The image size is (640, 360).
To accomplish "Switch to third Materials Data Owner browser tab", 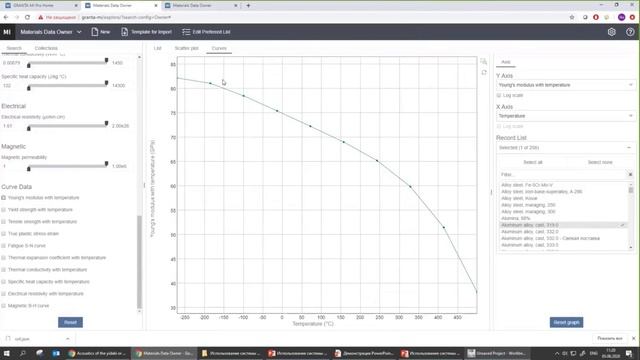I will pyautogui.click(x=200, y=6).
